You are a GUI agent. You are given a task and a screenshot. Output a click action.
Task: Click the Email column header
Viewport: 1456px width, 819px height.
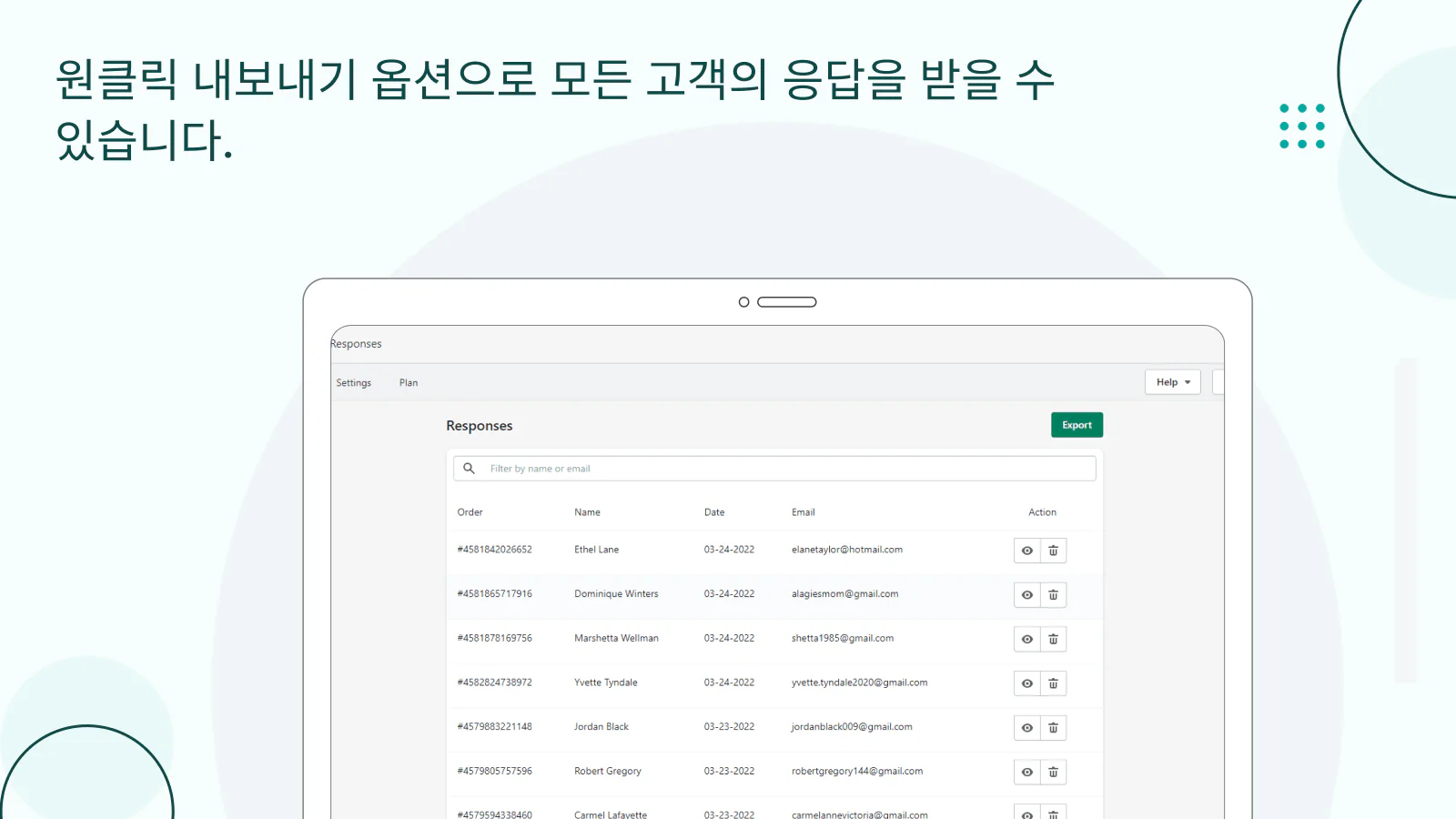pyautogui.click(x=804, y=512)
